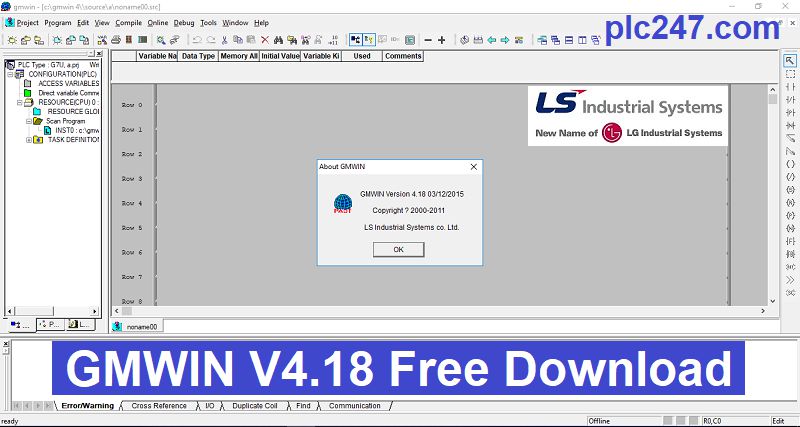Click OK in About GMWIN dialog
Viewport: 800px width, 427px height.
coord(398,249)
